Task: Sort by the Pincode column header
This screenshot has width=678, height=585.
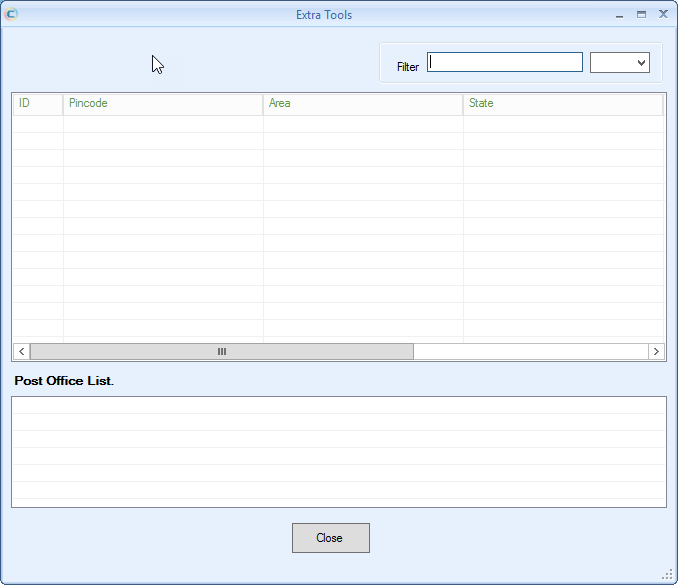Action: coord(163,105)
